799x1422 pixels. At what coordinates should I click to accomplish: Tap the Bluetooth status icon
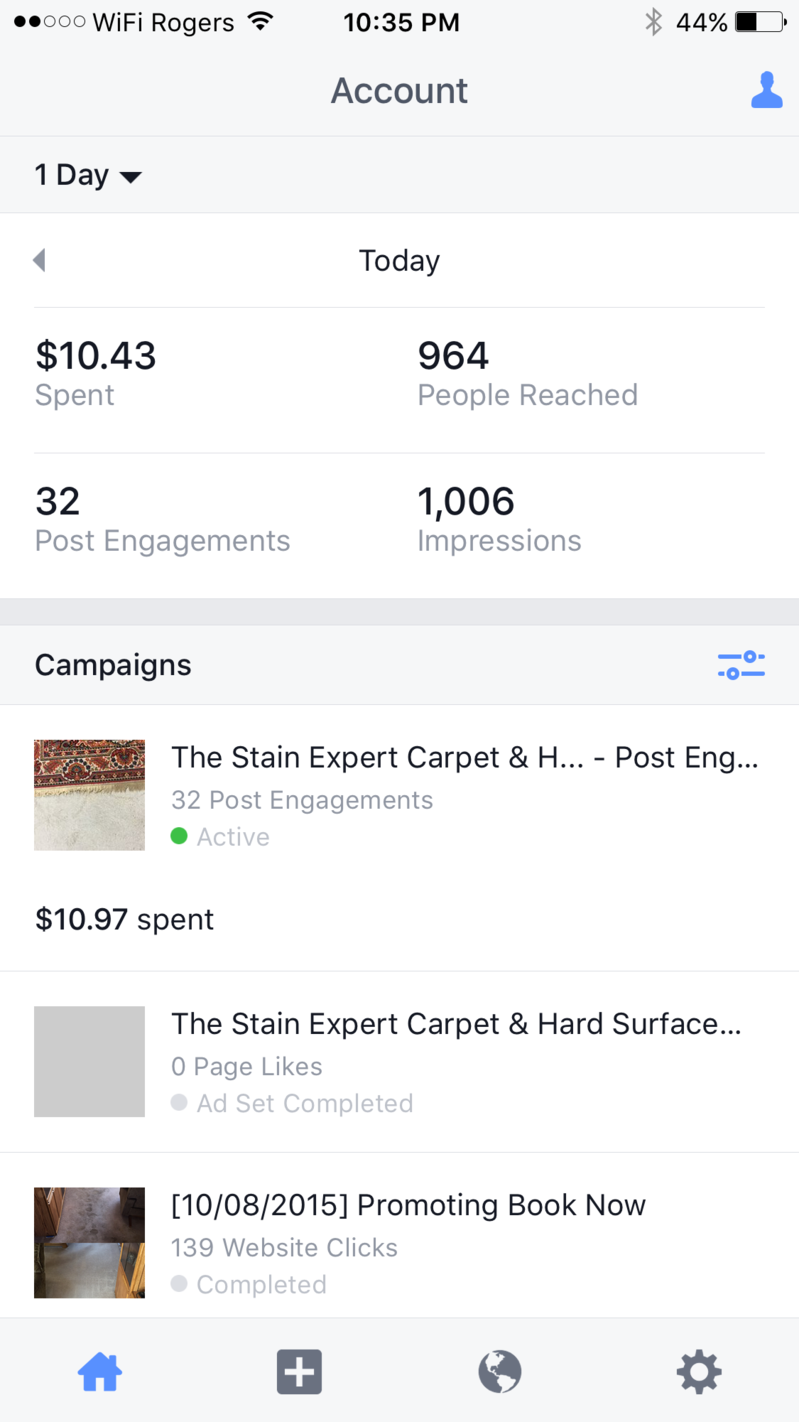(654, 22)
